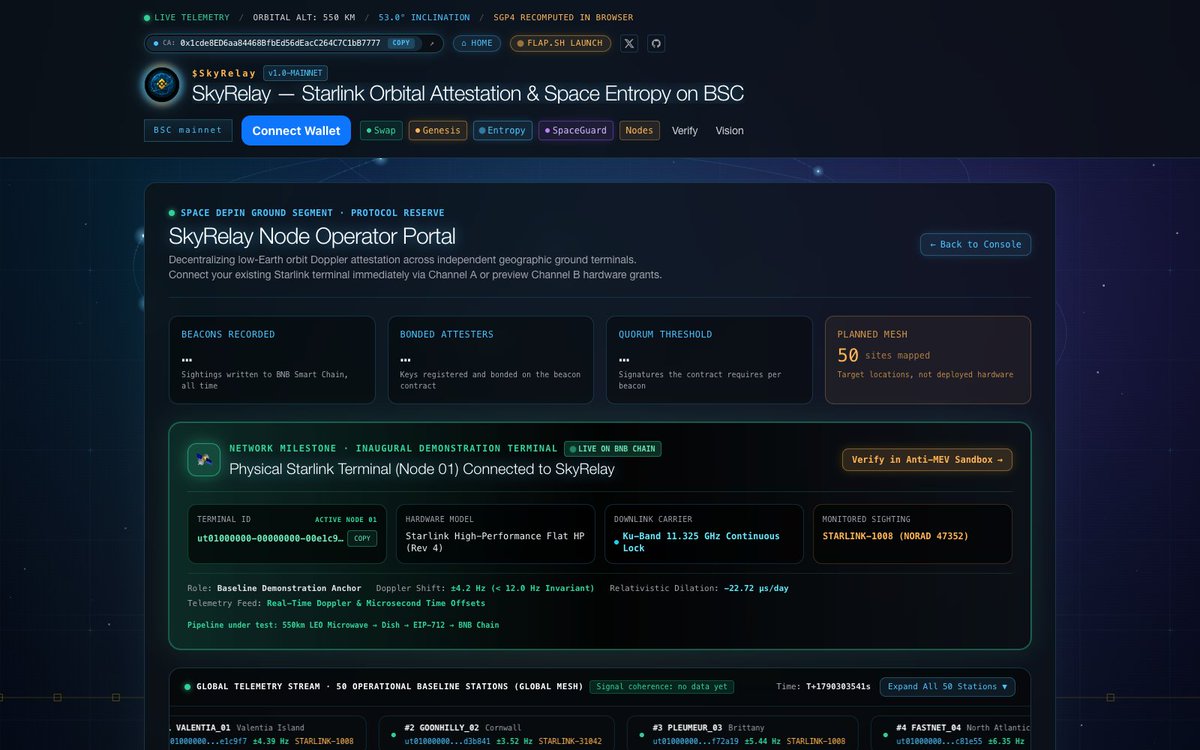This screenshot has width=1200, height=750.
Task: Click the LIVE ON BNB CHAIN badge
Action: pyautogui.click(x=613, y=449)
